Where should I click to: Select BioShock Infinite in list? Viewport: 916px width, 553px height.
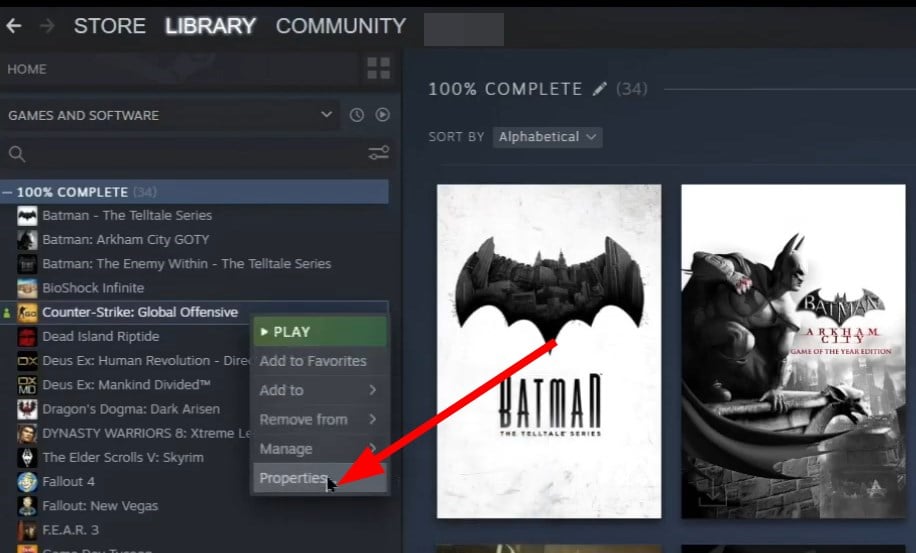point(93,288)
